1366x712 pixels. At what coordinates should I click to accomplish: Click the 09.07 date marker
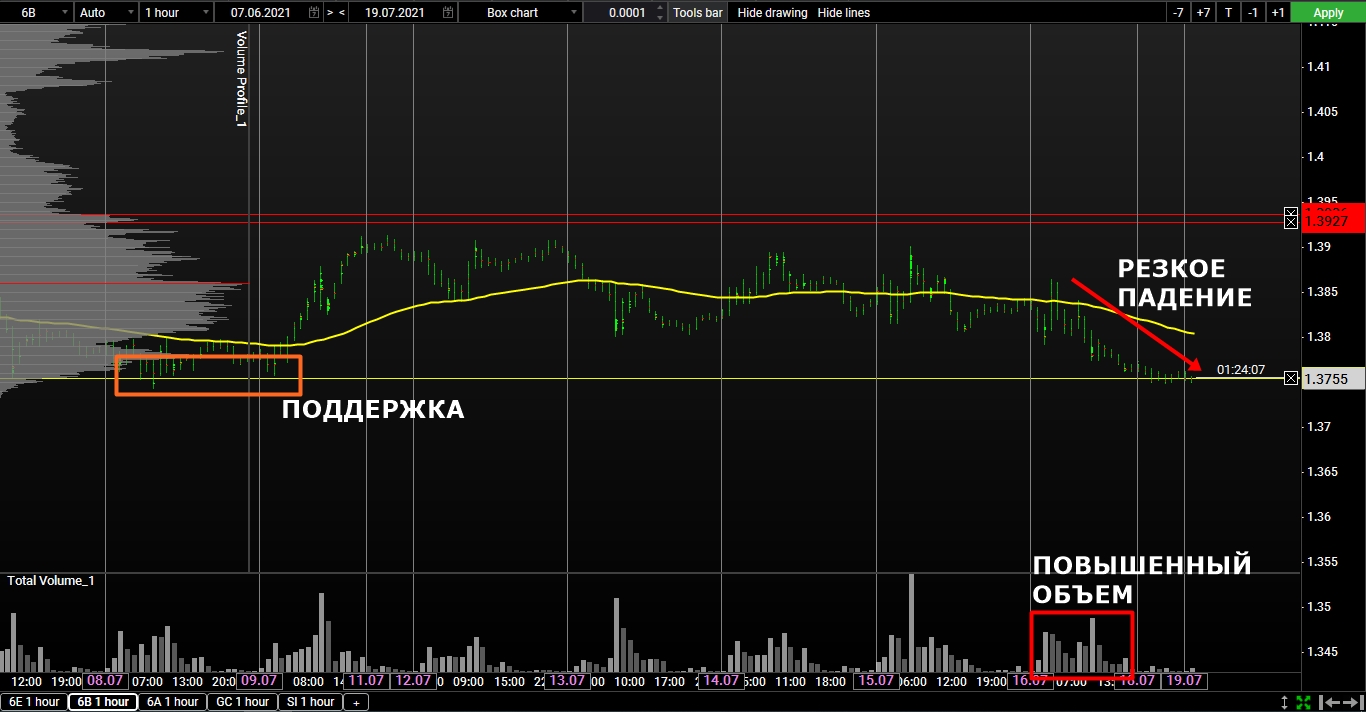258,680
